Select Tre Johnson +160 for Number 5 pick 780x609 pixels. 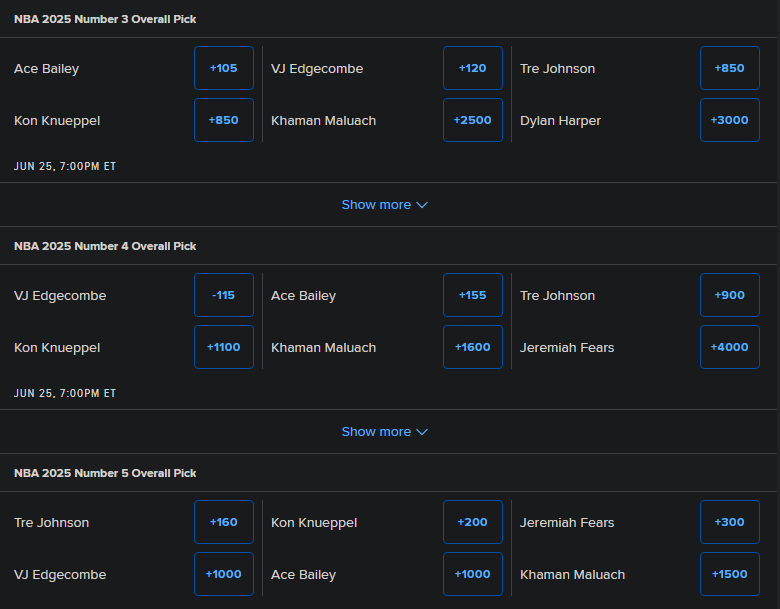(x=224, y=522)
